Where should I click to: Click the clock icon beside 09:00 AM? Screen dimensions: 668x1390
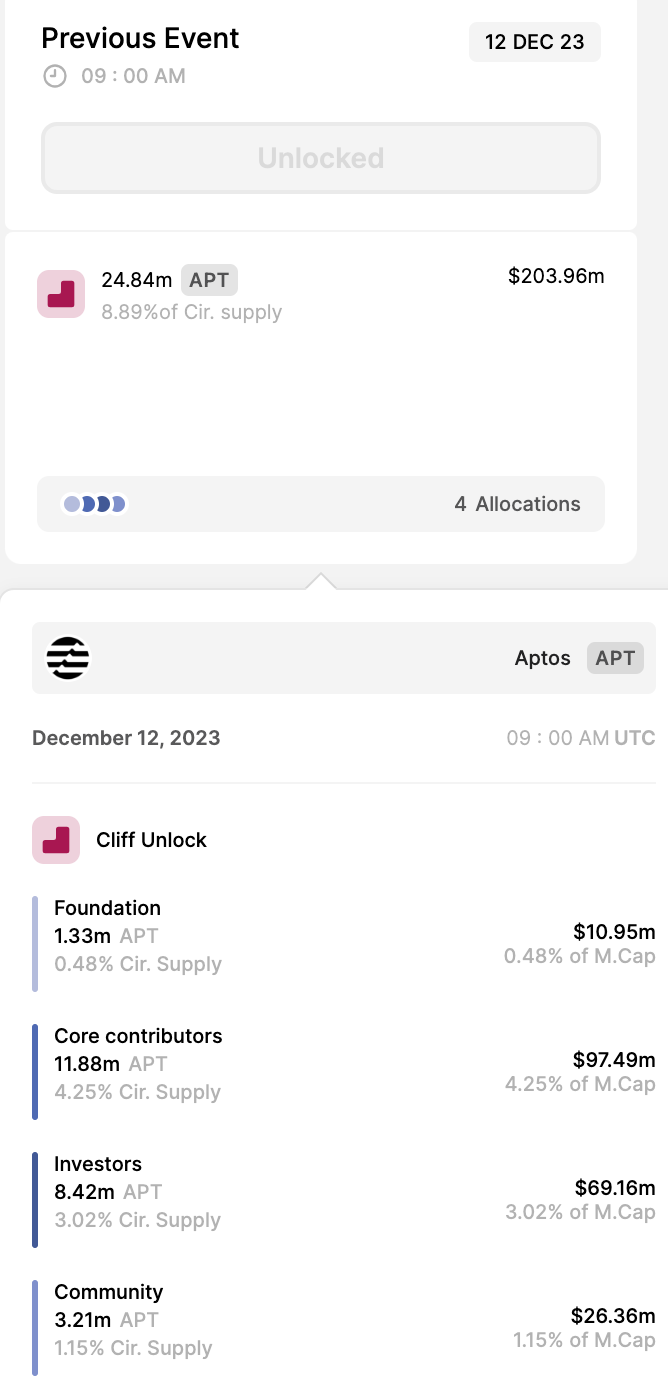(55, 76)
